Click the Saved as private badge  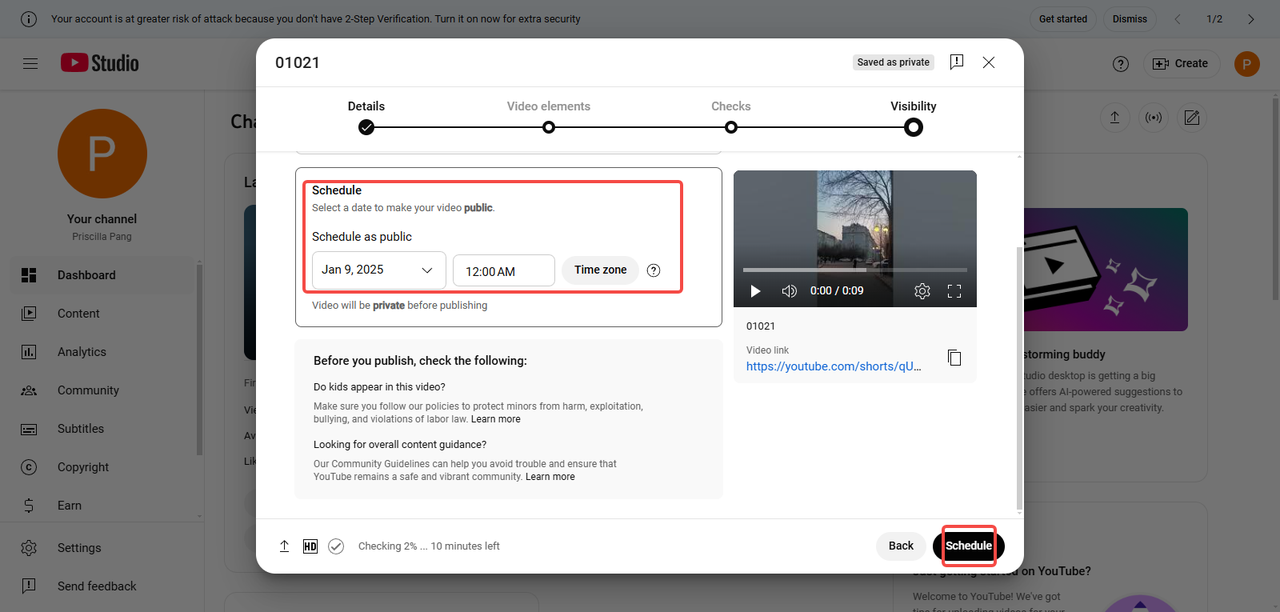(x=893, y=62)
